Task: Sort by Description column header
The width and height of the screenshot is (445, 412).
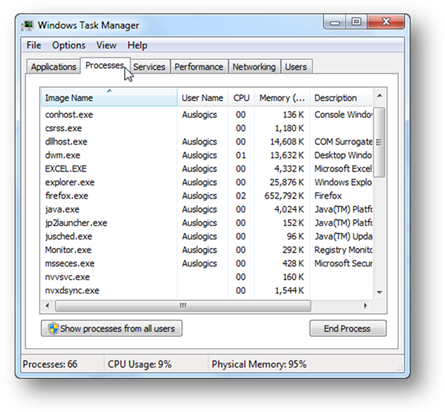Action: [x=341, y=98]
